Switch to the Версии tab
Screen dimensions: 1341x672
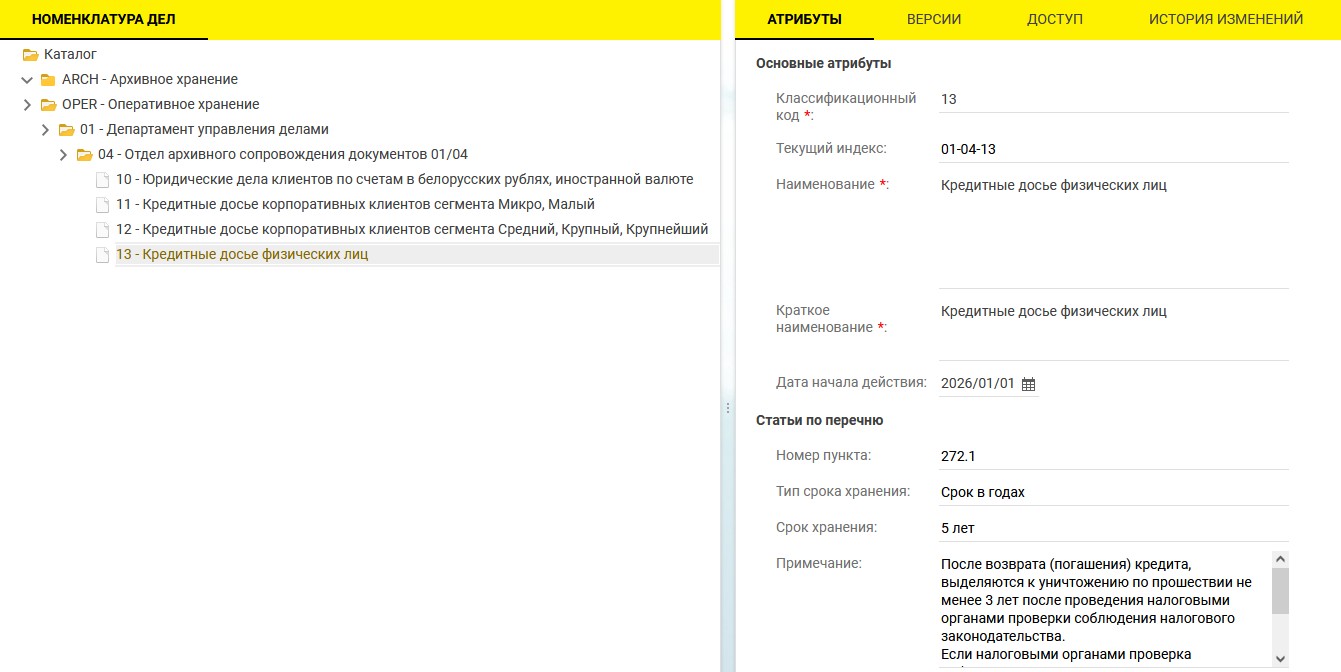pos(934,19)
